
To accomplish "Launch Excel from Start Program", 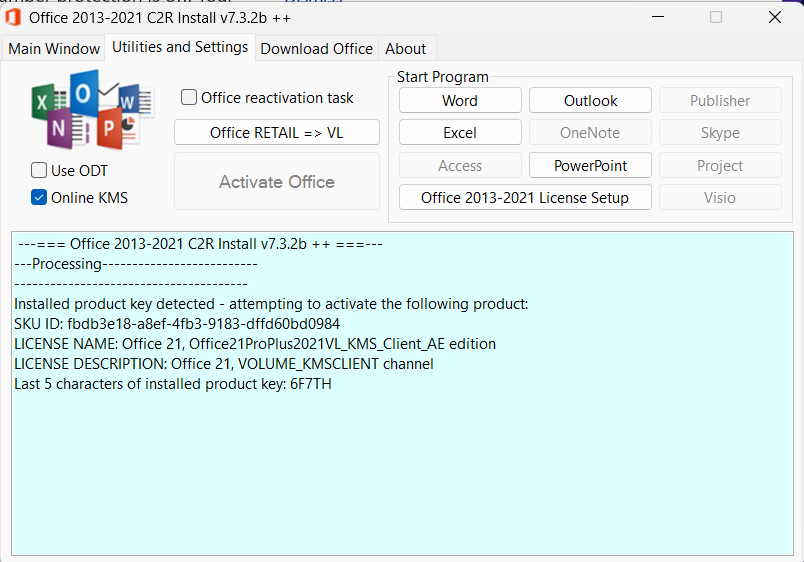I will [460, 133].
